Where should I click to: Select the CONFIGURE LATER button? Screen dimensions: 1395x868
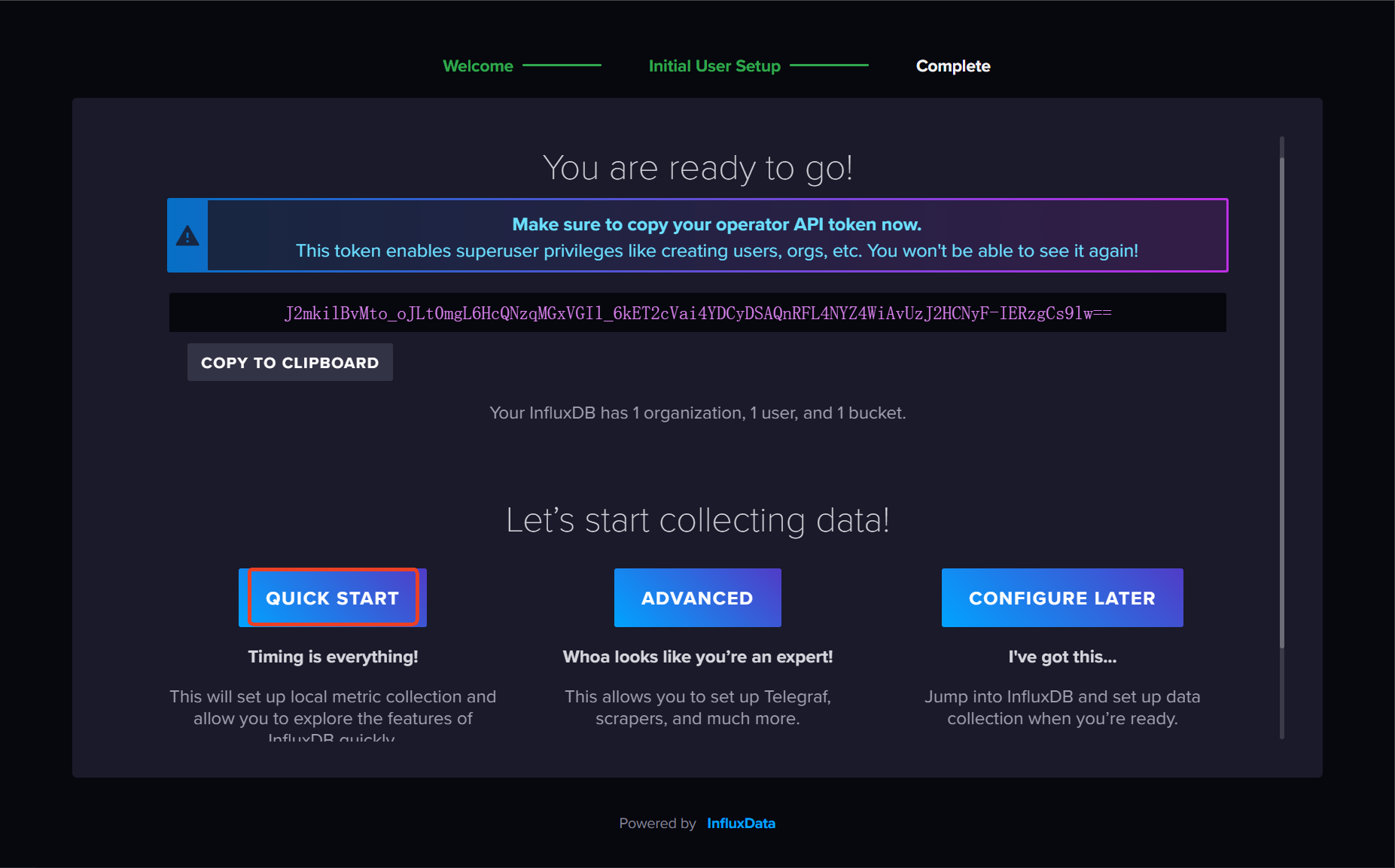coord(1061,598)
